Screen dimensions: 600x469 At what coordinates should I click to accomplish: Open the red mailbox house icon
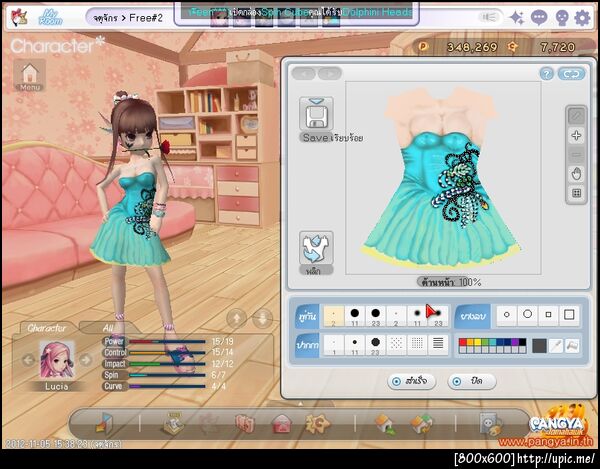[282, 424]
